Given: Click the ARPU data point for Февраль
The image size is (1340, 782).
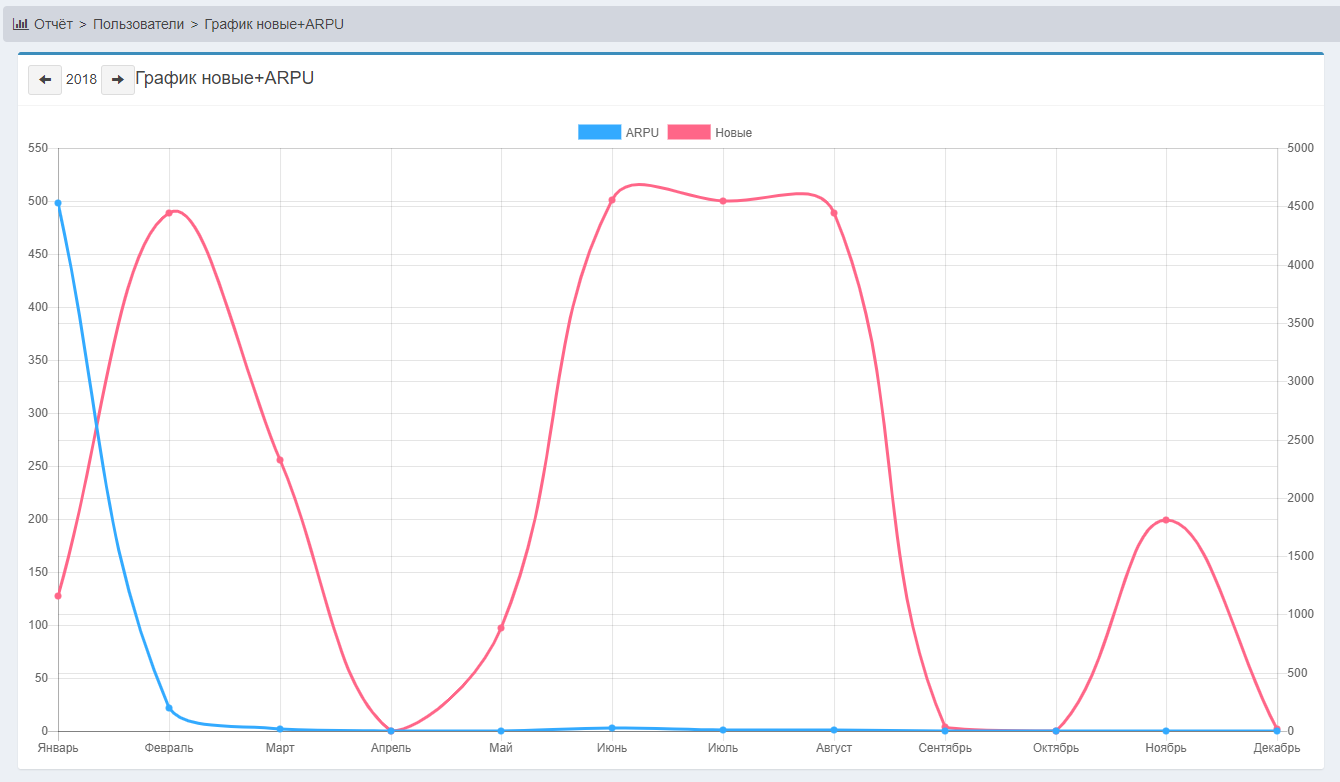Looking at the screenshot, I should [169, 708].
